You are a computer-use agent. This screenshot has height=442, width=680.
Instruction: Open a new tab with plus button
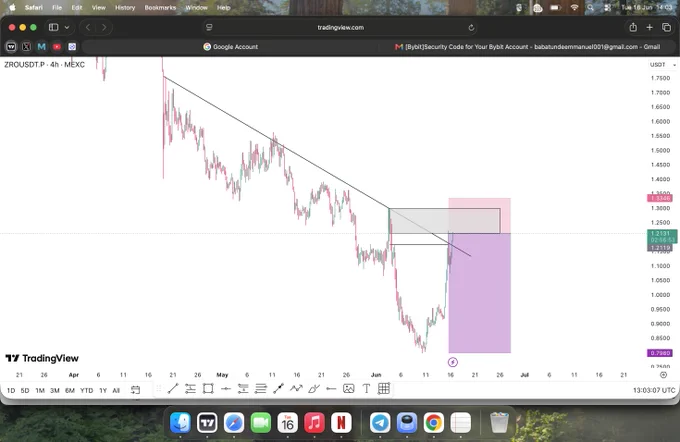(649, 27)
